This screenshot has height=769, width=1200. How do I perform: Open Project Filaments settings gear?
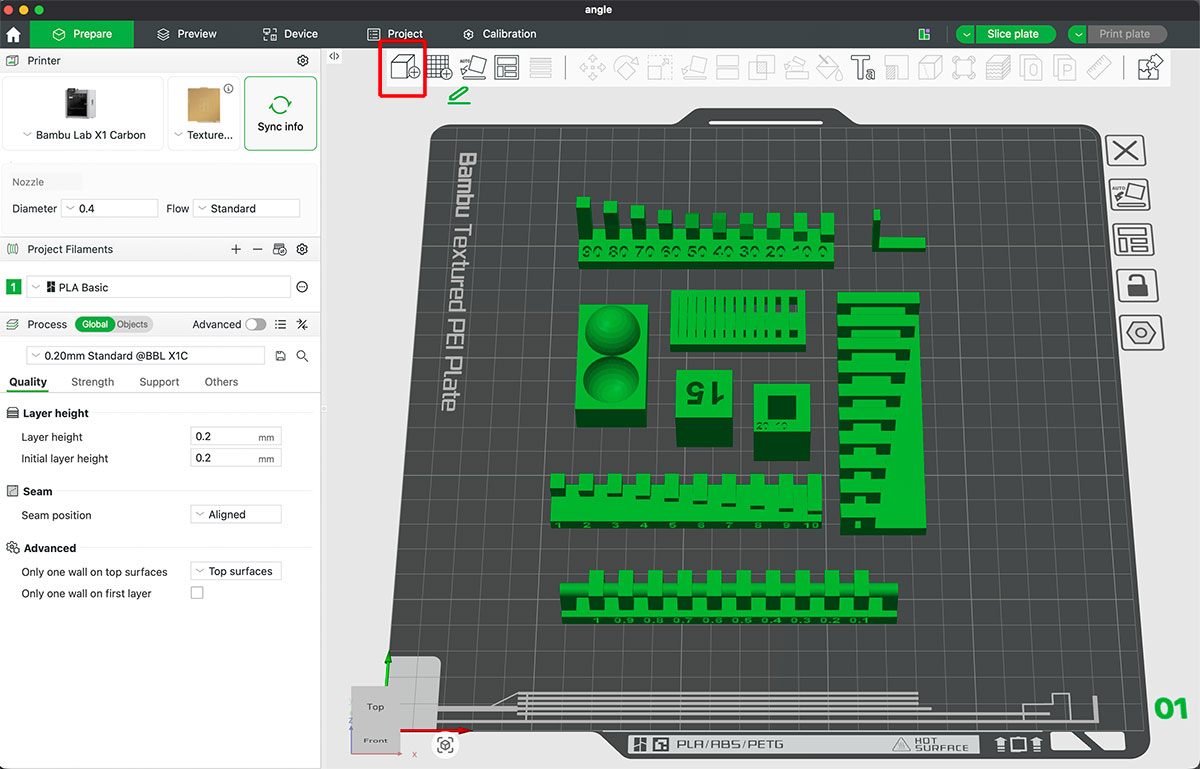tap(302, 249)
